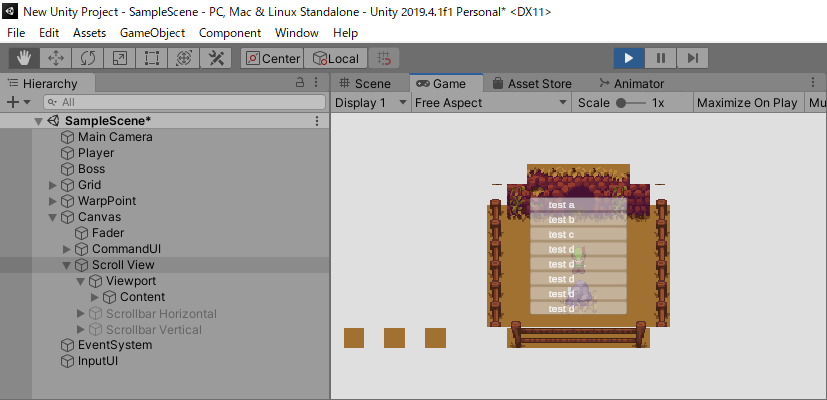827x400 pixels.
Task: Select the Hand tool
Action: pos(24,58)
